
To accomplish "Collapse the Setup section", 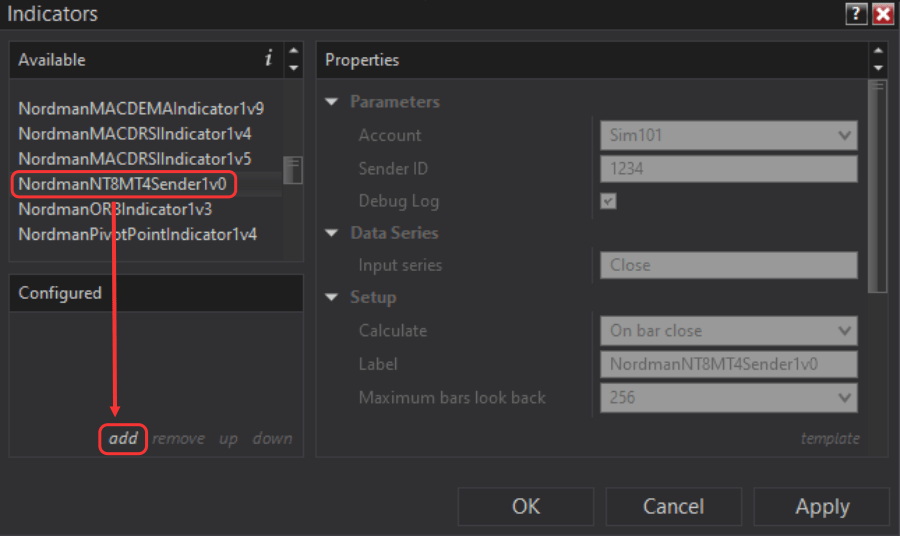I will tap(332, 297).
